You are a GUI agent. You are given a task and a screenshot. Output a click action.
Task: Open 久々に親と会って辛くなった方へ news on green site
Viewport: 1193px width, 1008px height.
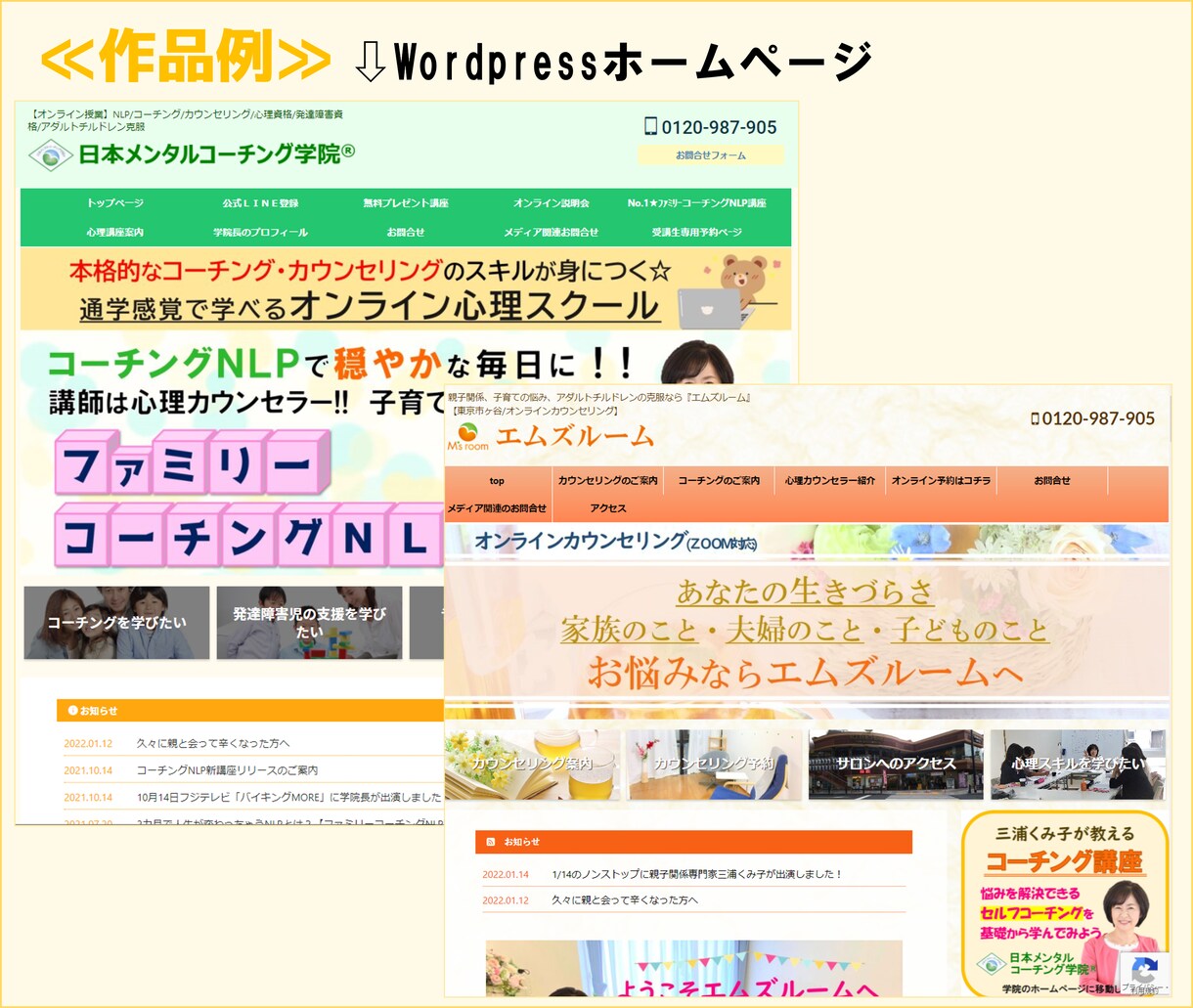click(x=213, y=744)
